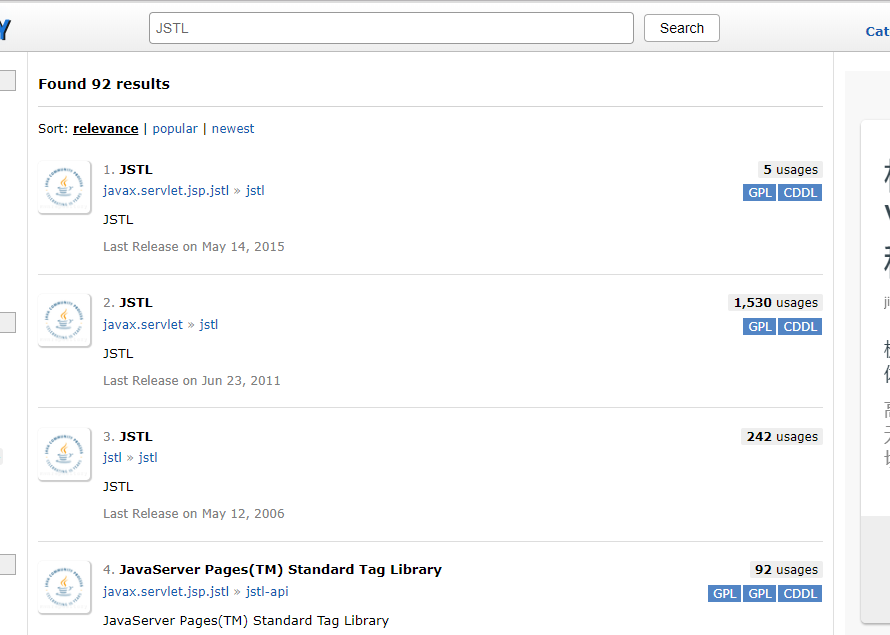Open the first JSTL result title
This screenshot has height=635, width=890.
[x=136, y=170]
